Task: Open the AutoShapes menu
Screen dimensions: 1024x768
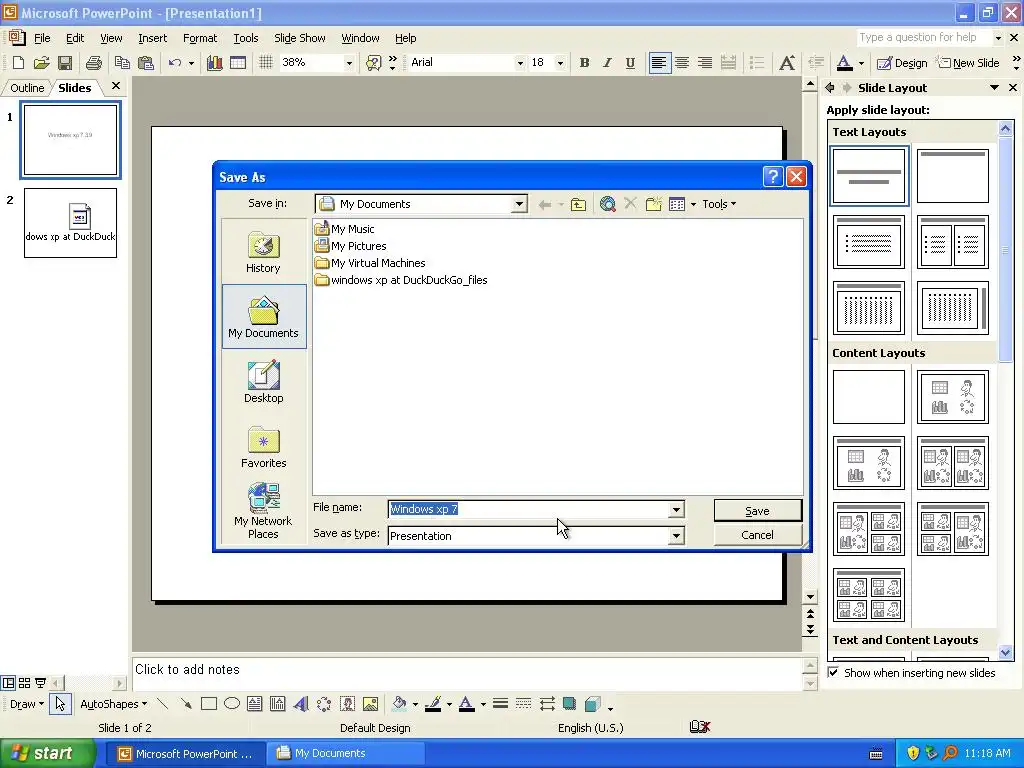Action: pos(114,704)
